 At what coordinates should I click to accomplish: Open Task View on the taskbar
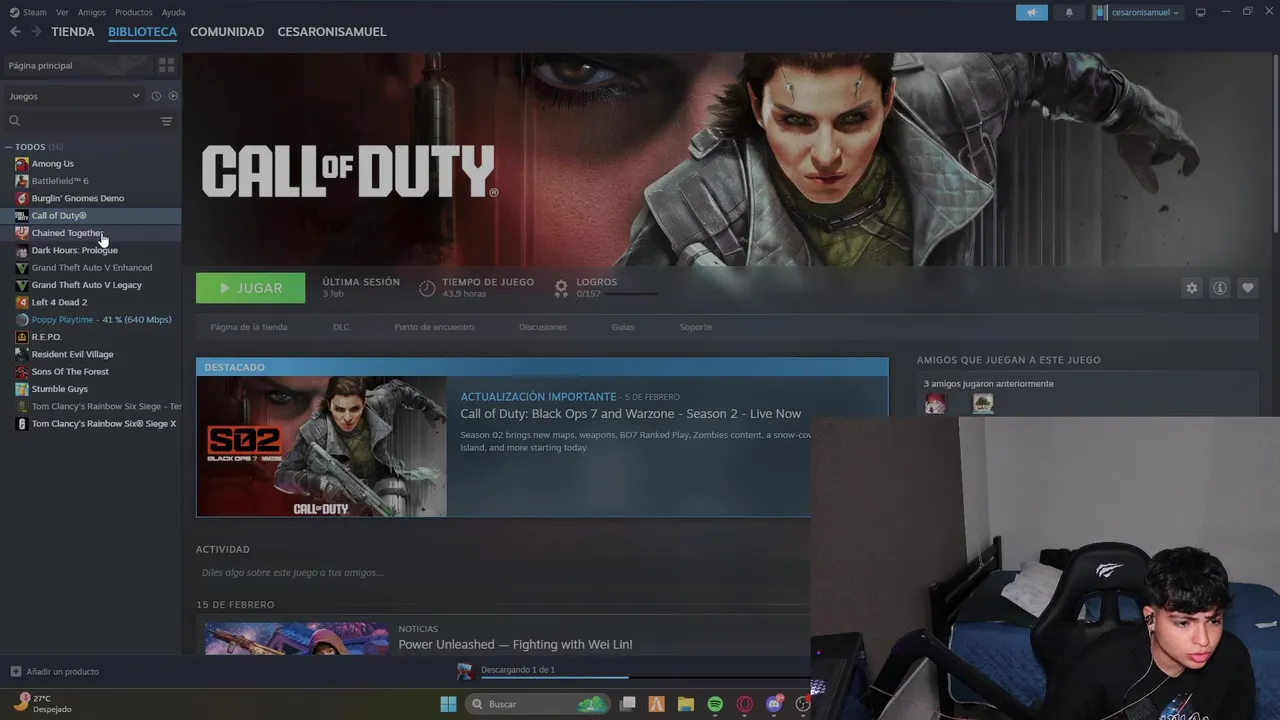tap(627, 704)
